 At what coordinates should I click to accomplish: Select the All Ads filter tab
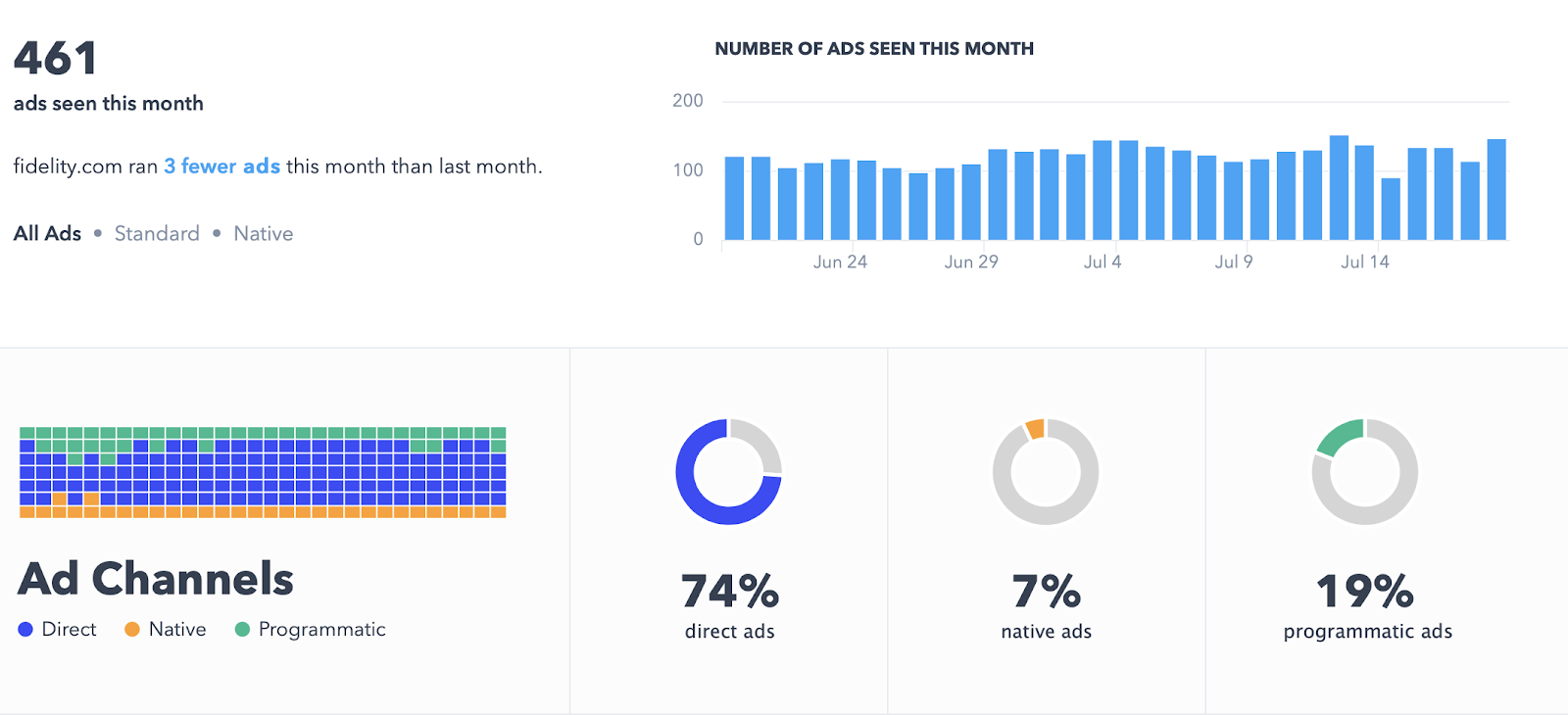(47, 233)
